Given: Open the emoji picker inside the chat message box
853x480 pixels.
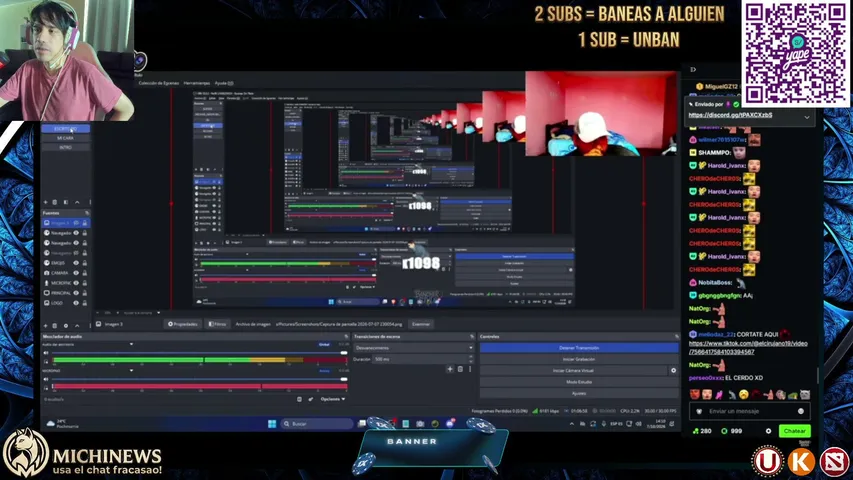Looking at the screenshot, I should 801,411.
